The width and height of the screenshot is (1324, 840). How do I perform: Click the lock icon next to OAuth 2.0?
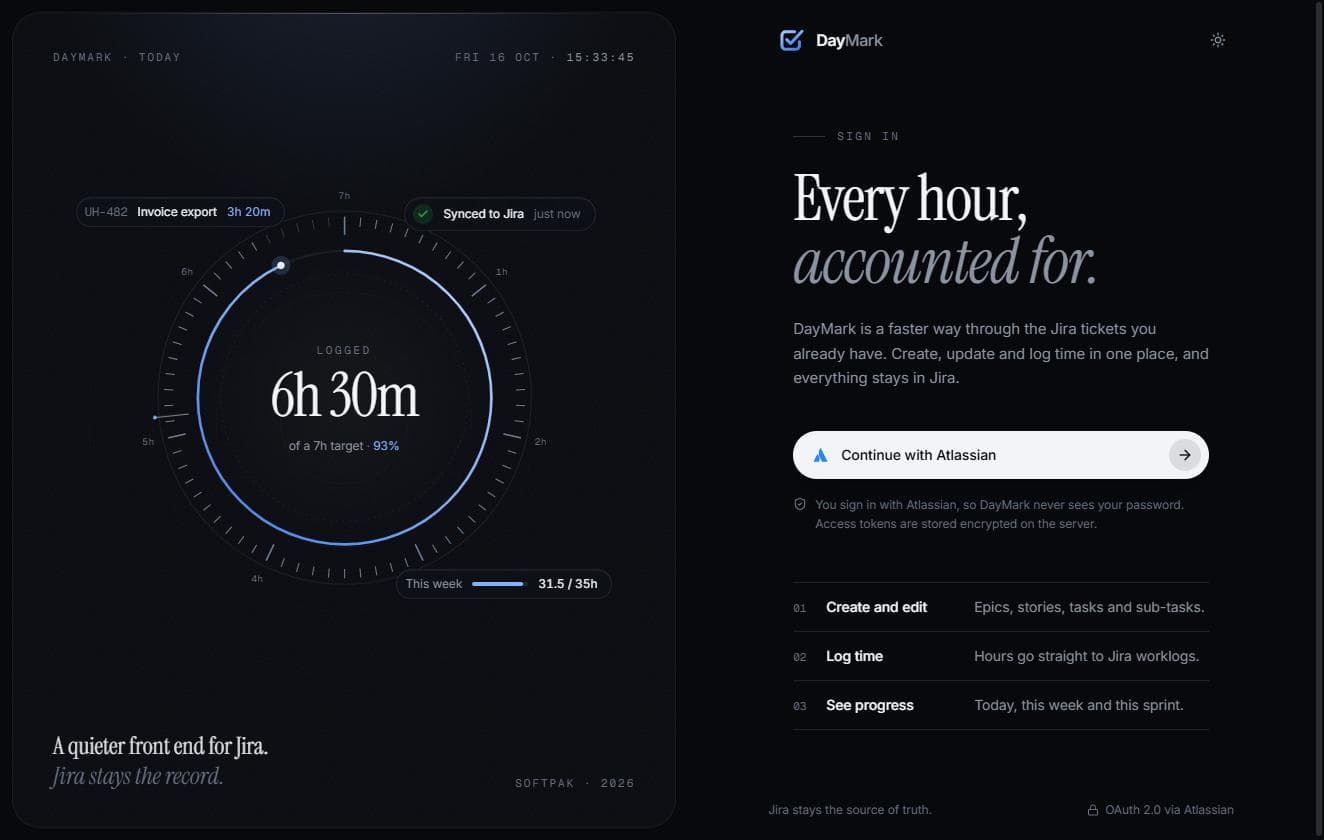pyautogui.click(x=1093, y=810)
